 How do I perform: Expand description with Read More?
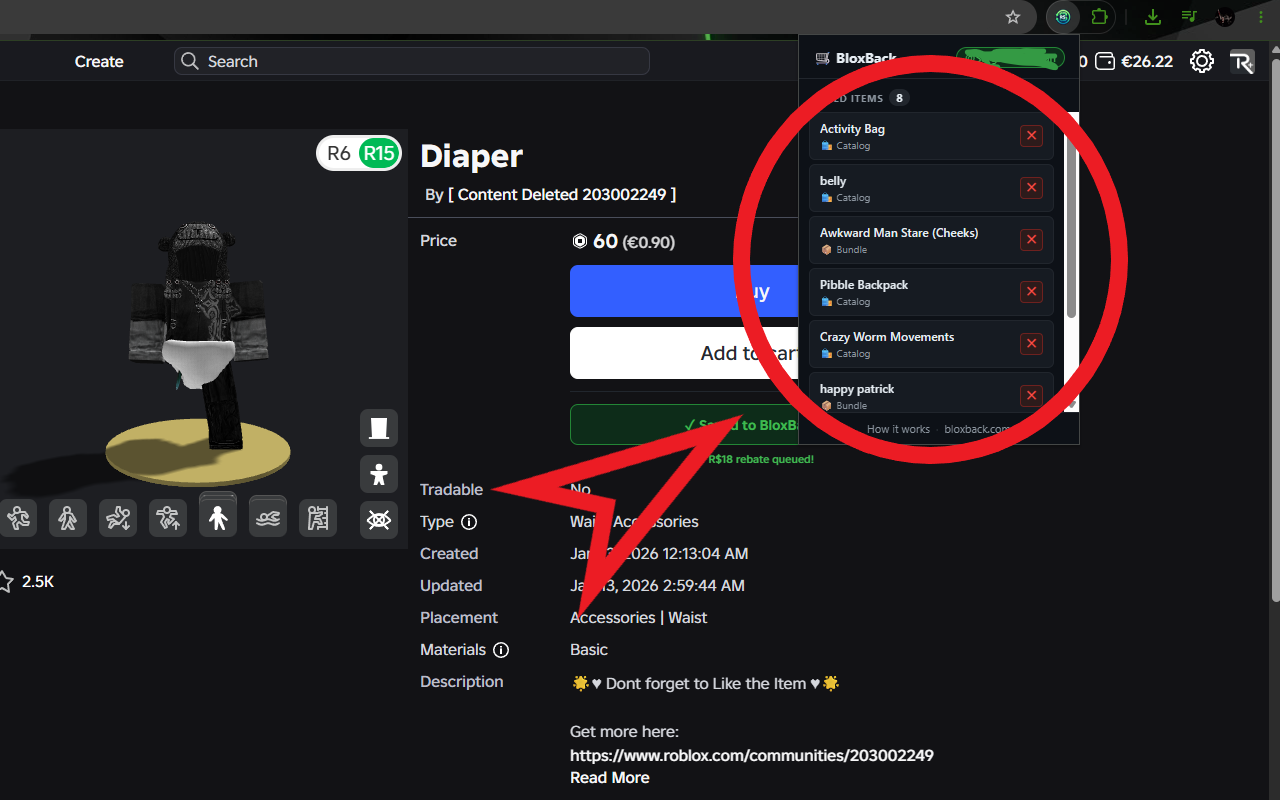[x=609, y=777]
